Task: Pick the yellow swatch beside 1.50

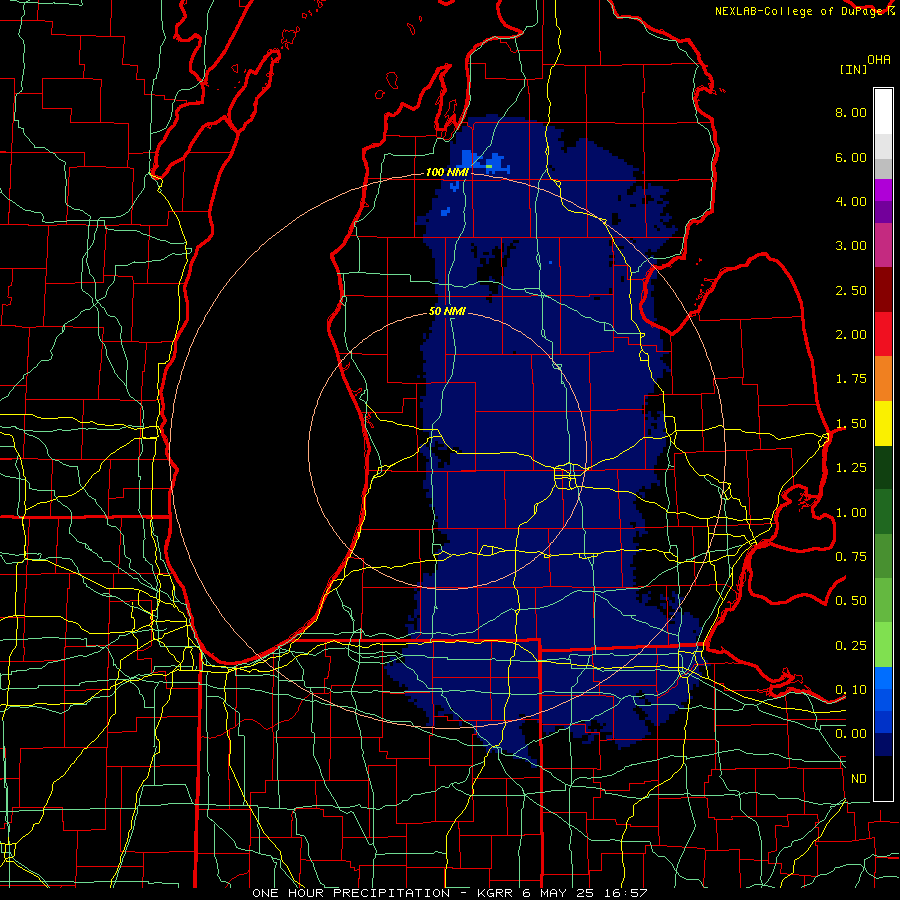Action: tap(883, 423)
